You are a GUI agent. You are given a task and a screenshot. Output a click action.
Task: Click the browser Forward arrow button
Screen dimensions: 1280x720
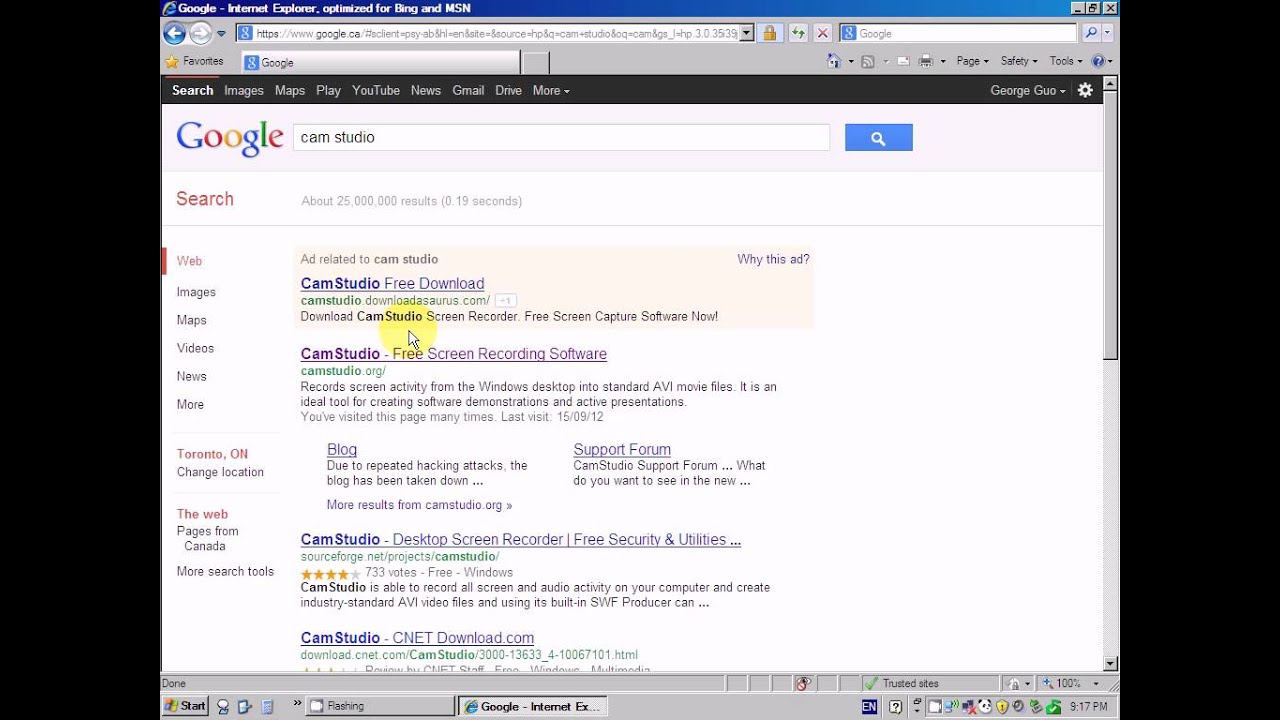click(201, 33)
